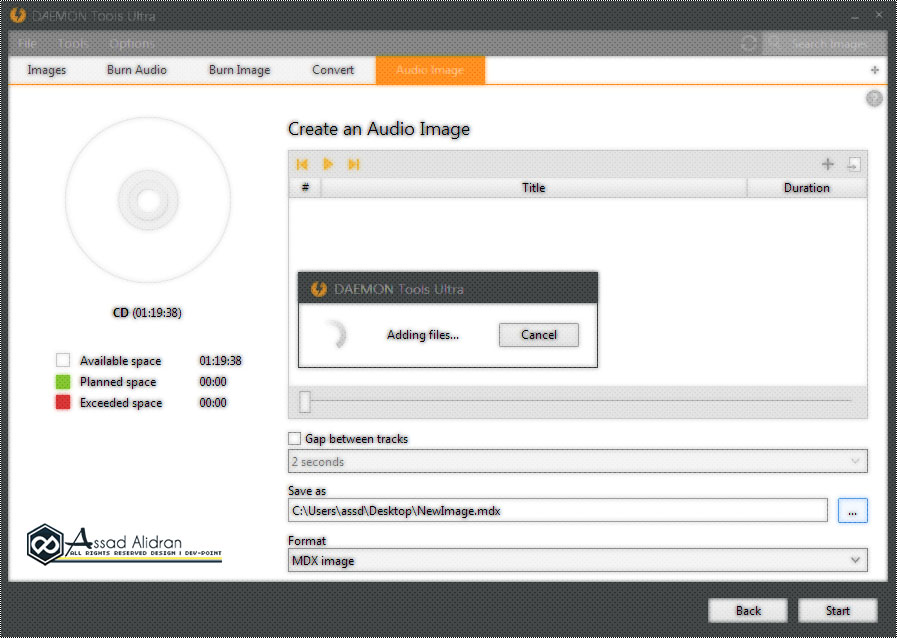Click the page-with-arrow icon in the track toolbar
The height and width of the screenshot is (638, 897).
(854, 165)
